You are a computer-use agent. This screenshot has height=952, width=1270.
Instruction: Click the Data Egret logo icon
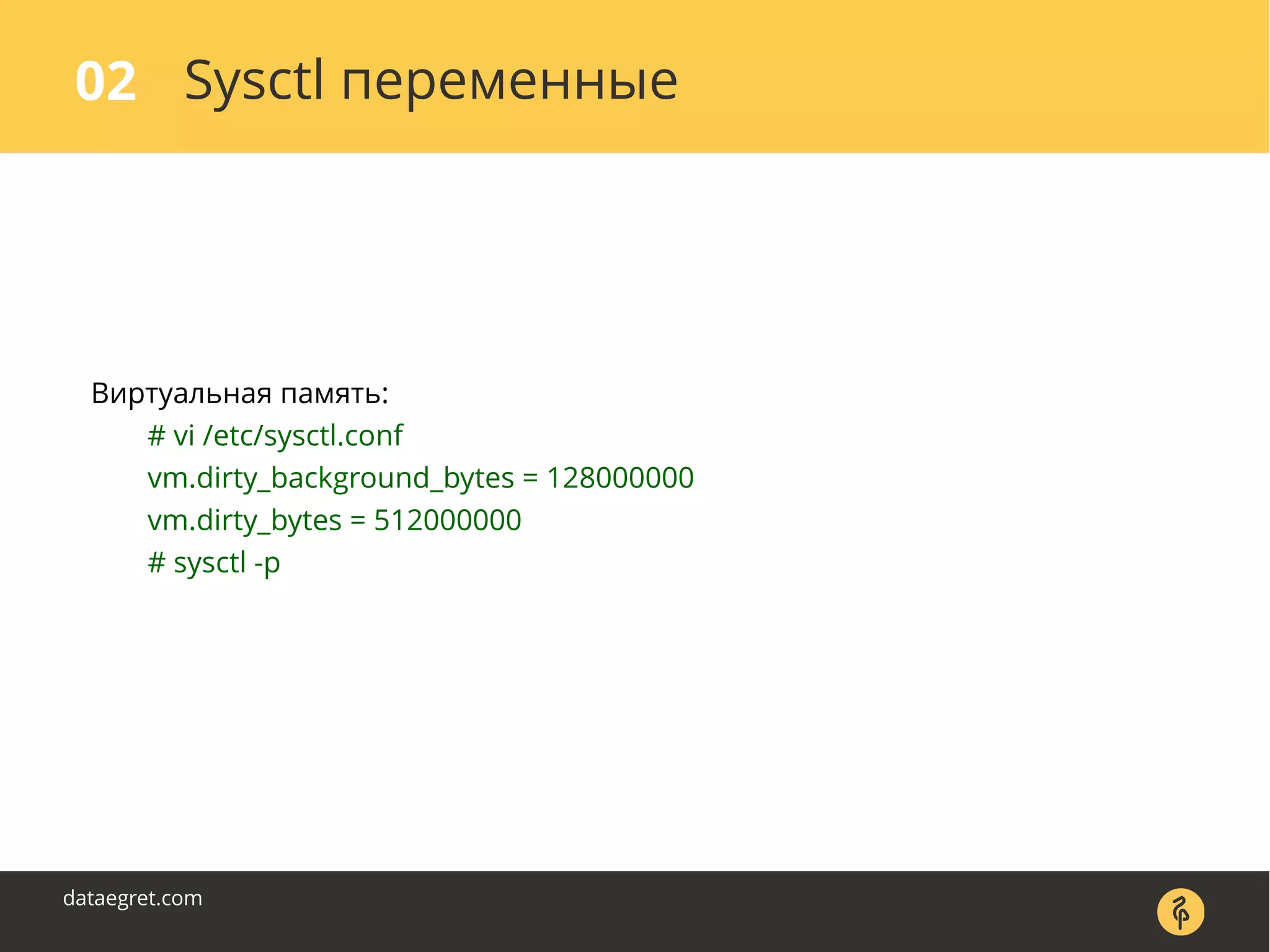[1181, 912]
